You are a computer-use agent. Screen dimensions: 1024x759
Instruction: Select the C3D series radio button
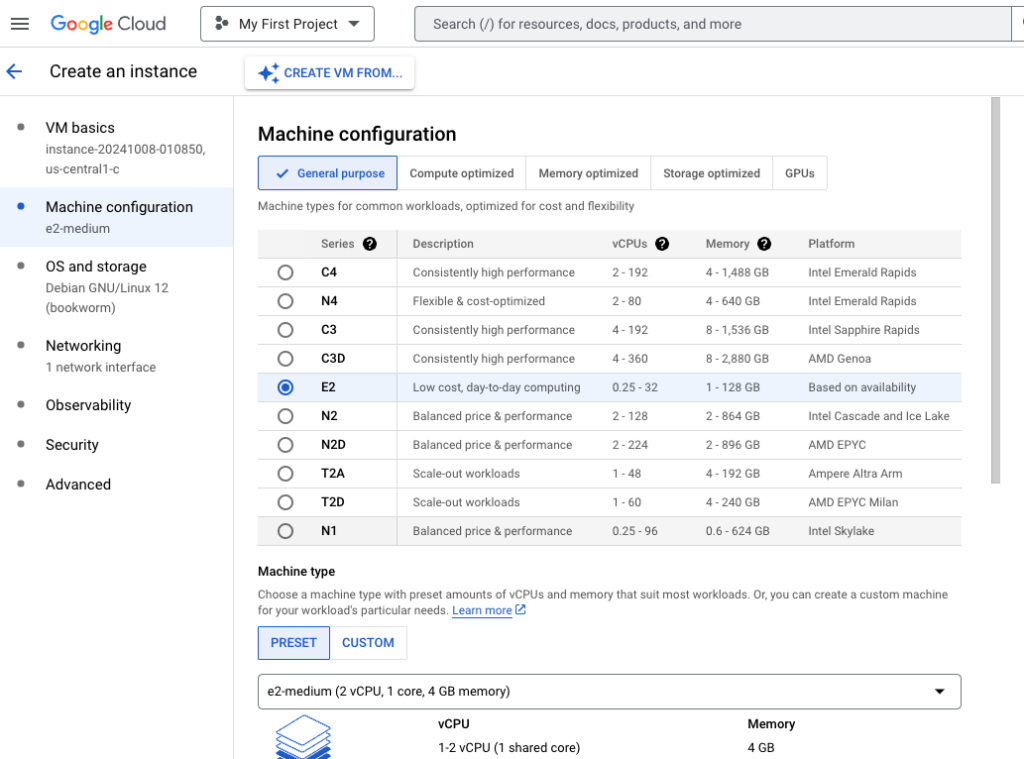[285, 359]
